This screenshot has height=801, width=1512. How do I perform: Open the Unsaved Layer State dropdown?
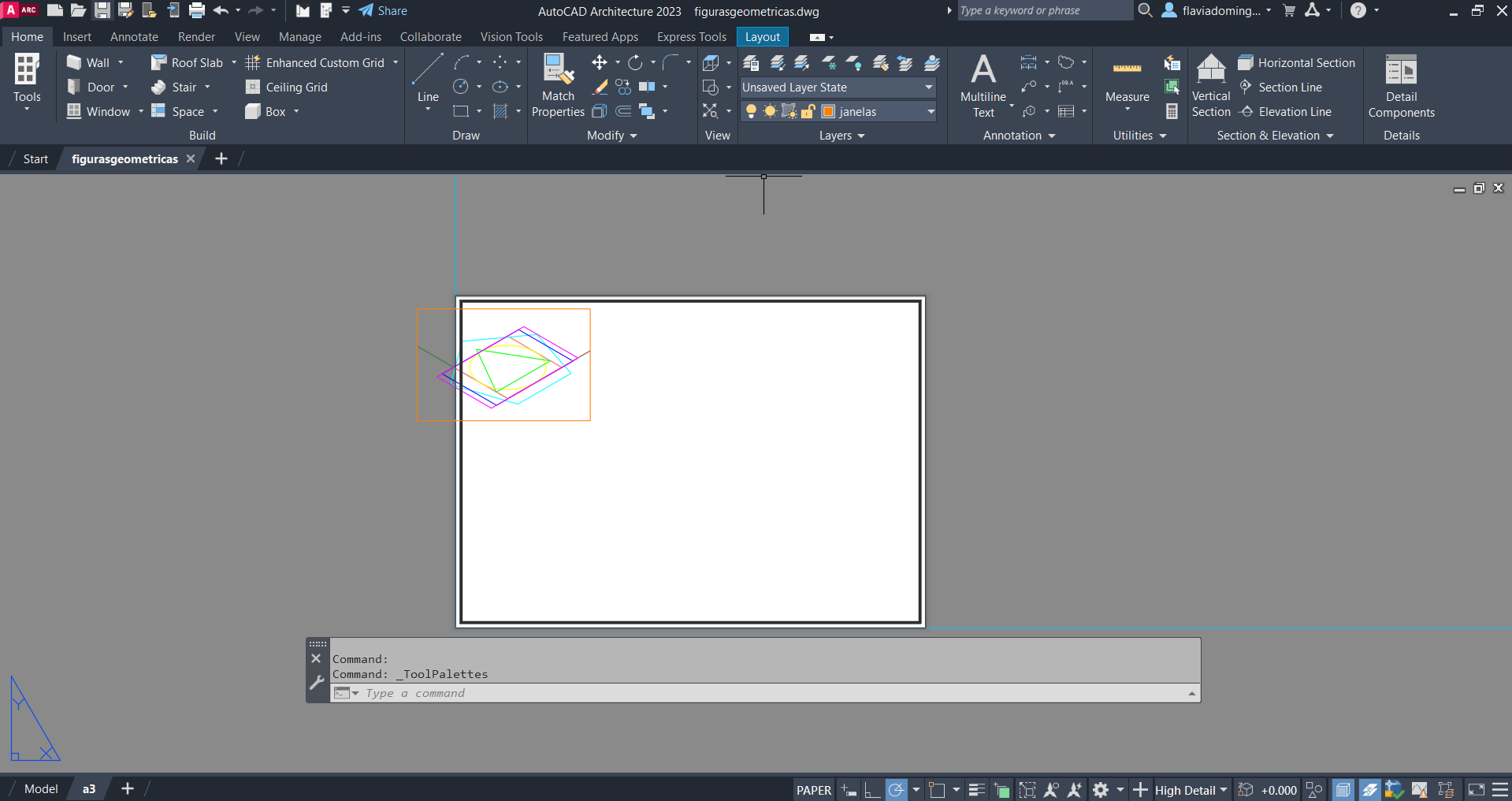coord(929,88)
